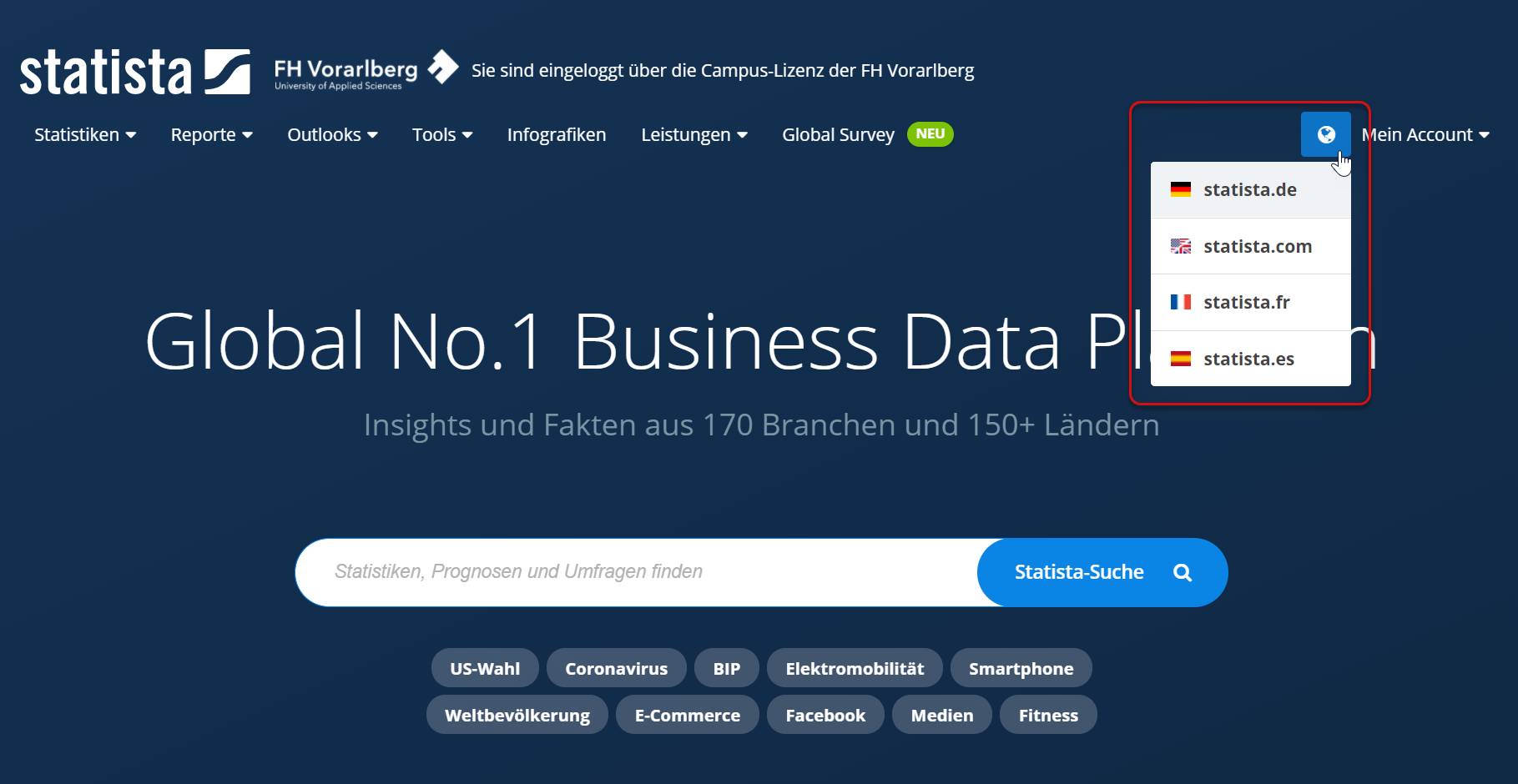Select statista.de from language list
1518x784 pixels.
tap(1250, 189)
